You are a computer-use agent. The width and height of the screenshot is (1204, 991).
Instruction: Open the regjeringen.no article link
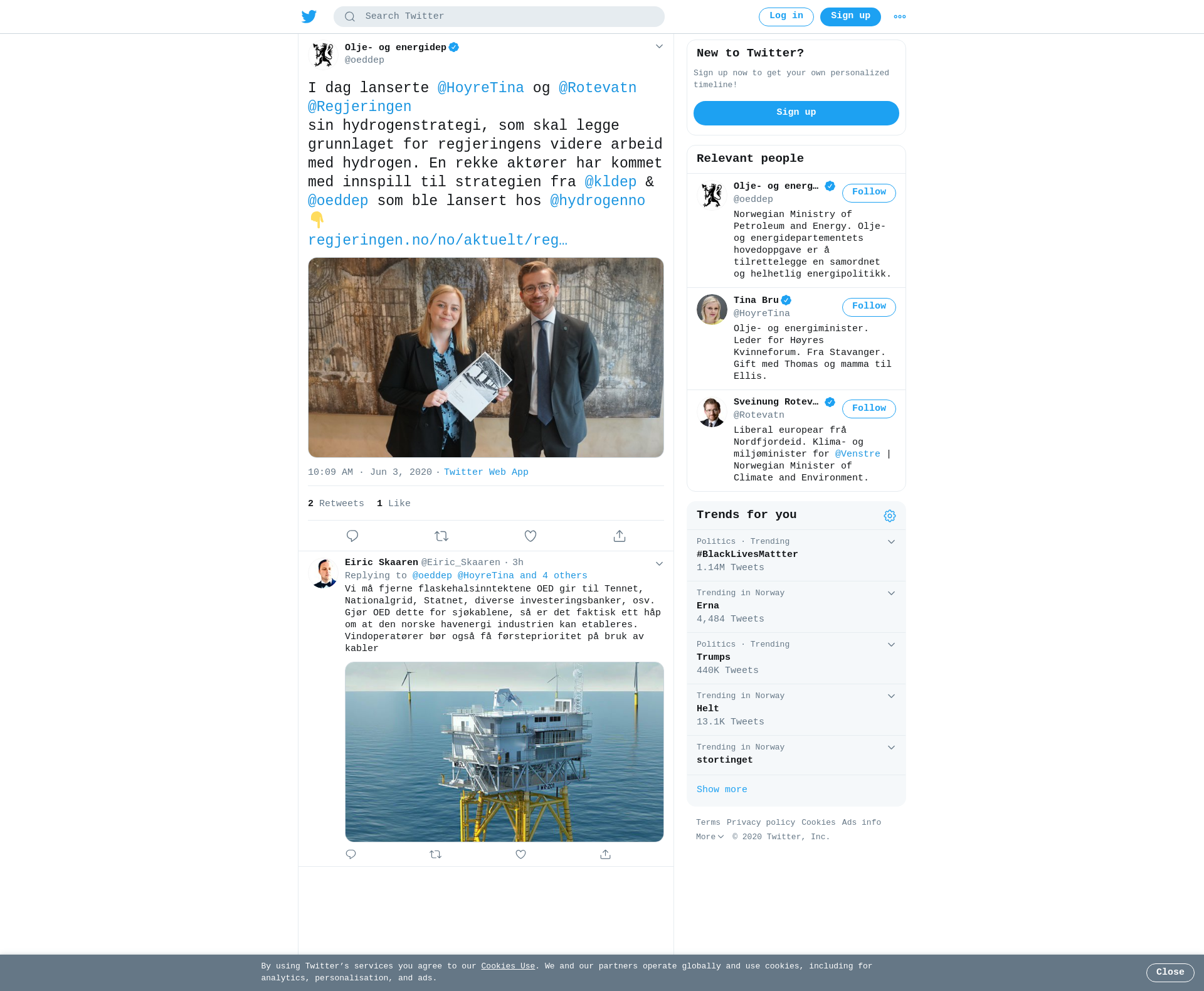438,240
